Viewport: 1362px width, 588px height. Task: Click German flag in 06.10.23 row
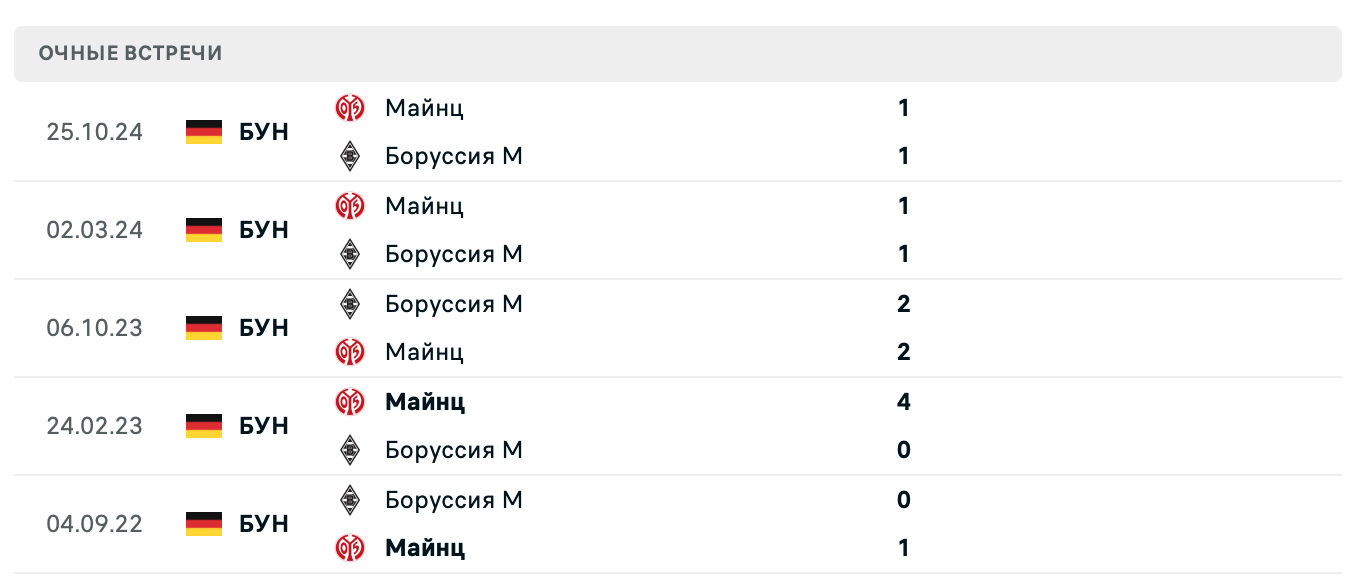point(204,328)
